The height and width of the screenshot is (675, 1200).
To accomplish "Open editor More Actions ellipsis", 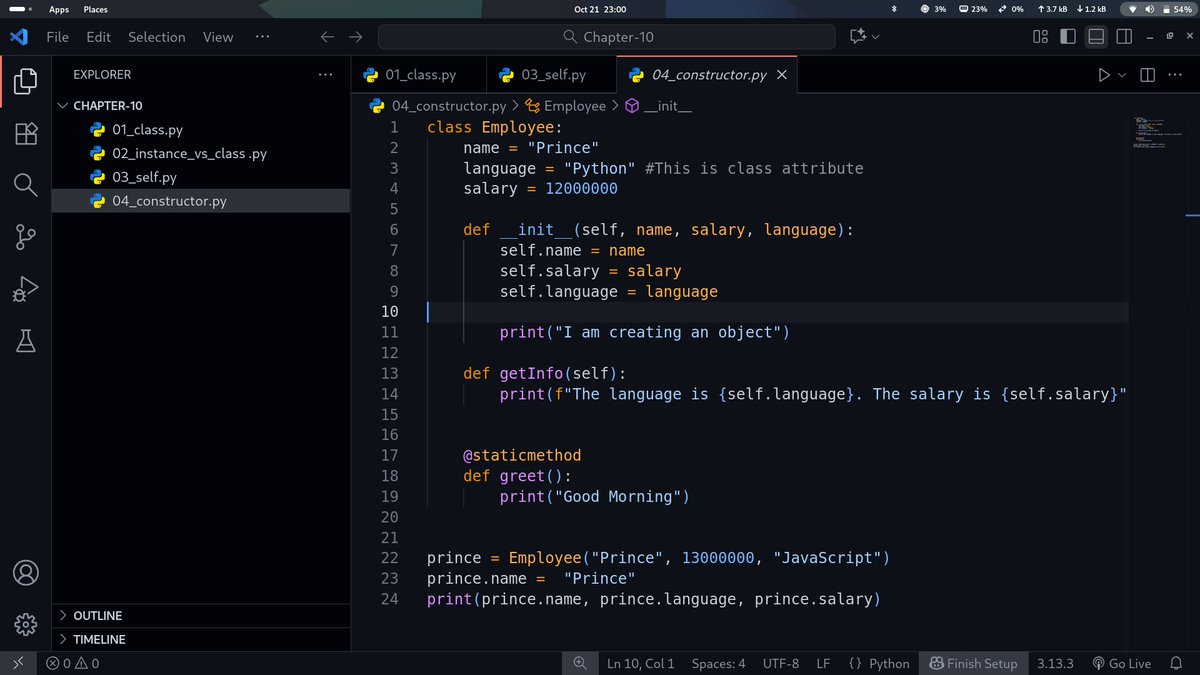I will (x=1176, y=75).
